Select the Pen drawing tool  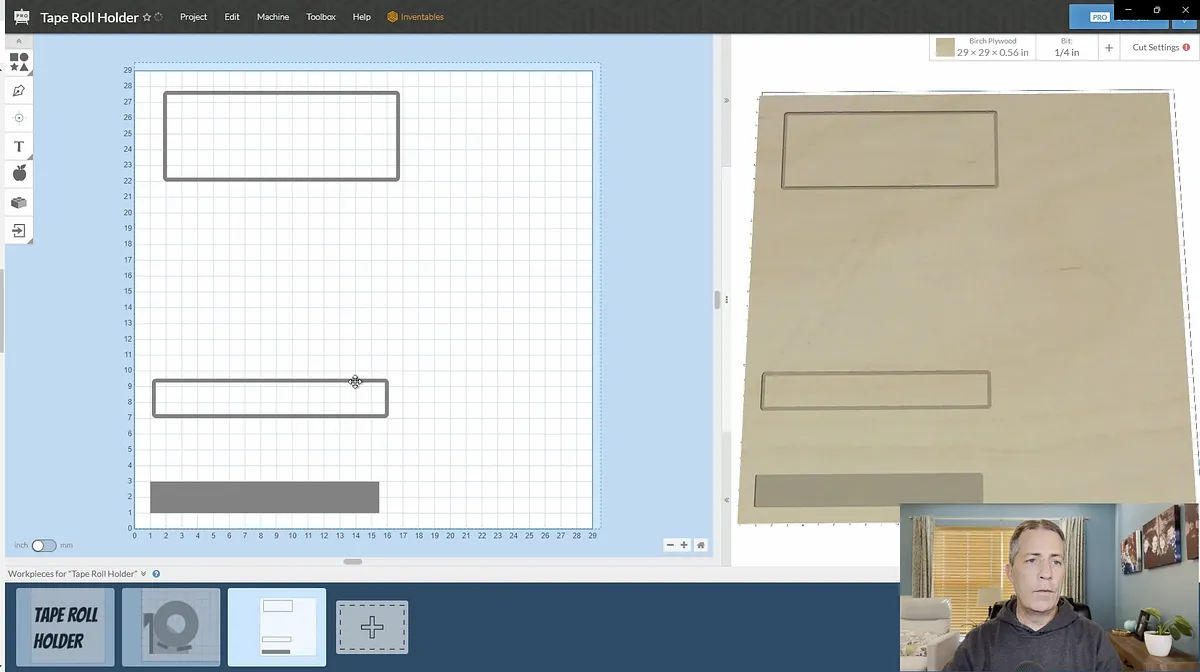pos(19,90)
